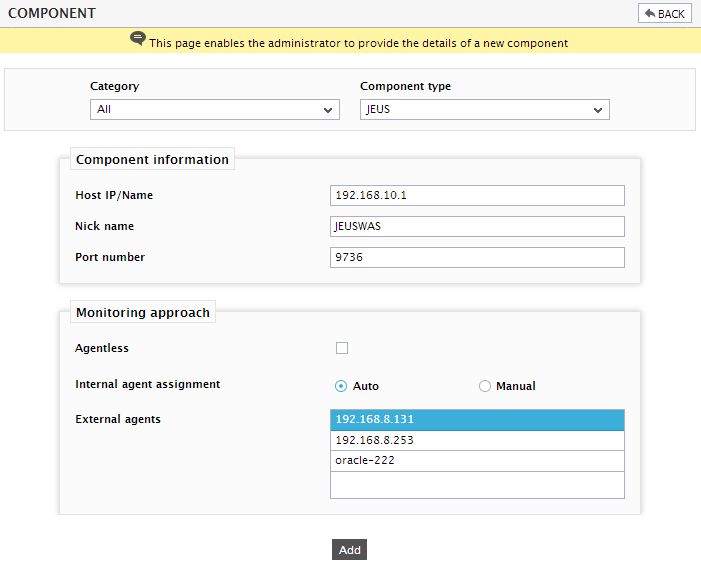Go back using the BACK button
701x565 pixels.
point(664,13)
